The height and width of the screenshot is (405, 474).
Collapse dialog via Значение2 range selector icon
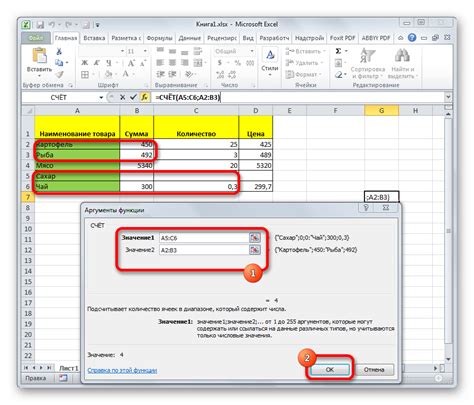coord(254,250)
